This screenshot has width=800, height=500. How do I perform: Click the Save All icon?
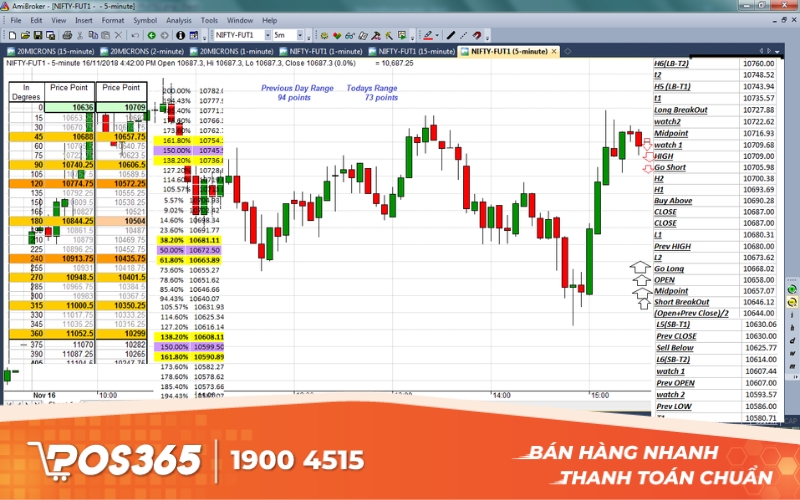point(51,35)
